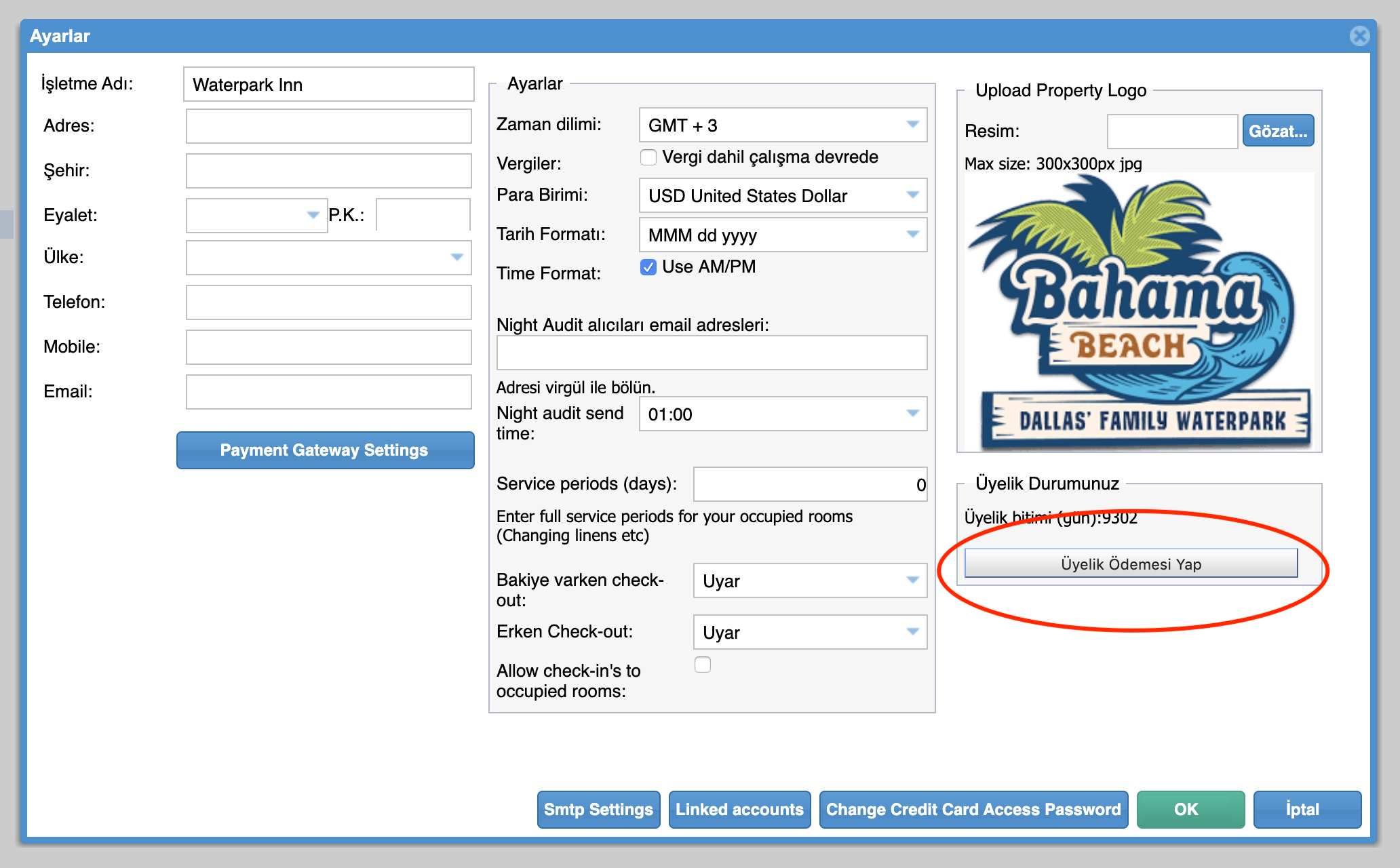Cancel with the İptal button
Image resolution: width=1400 pixels, height=868 pixels.
point(1307,810)
